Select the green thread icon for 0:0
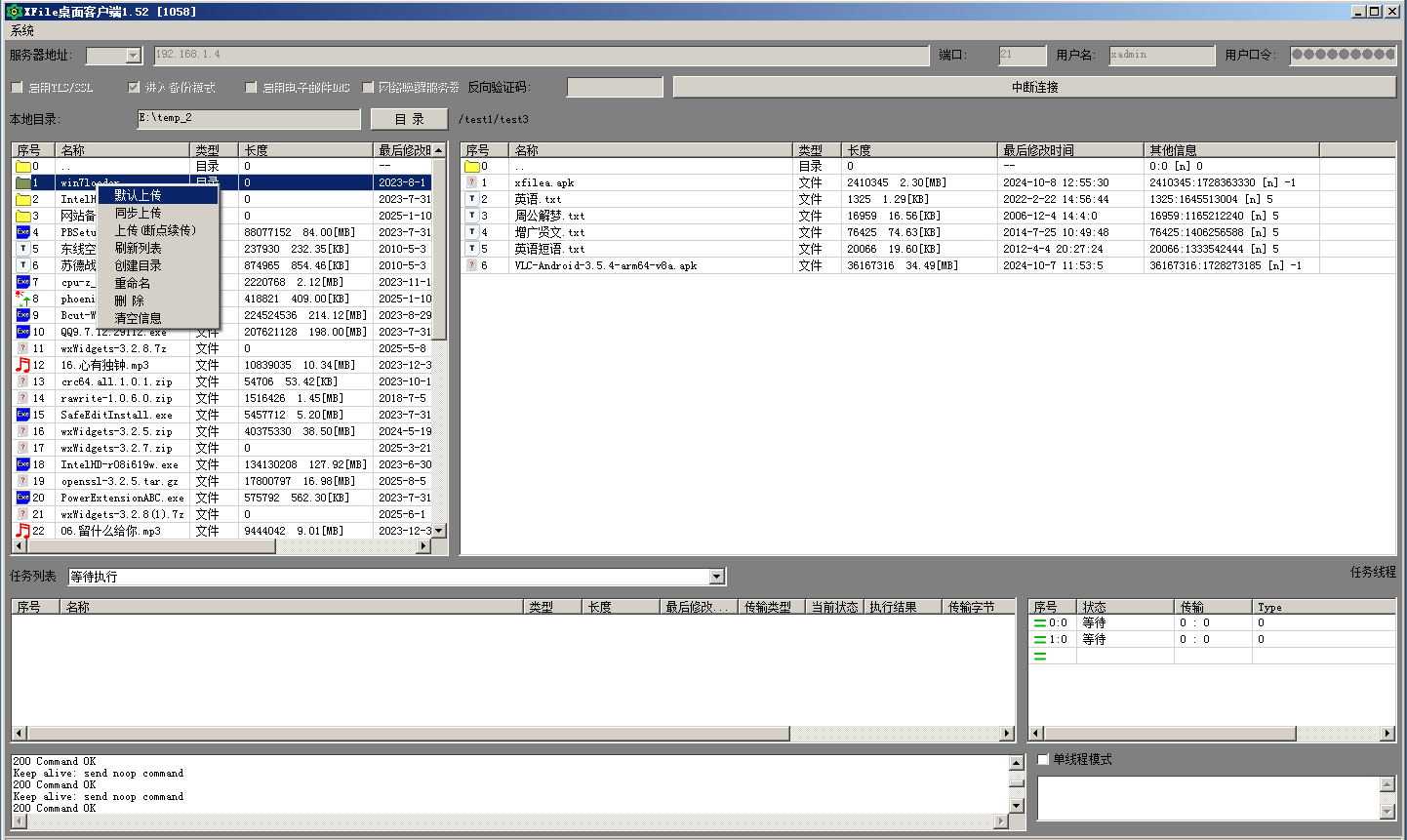1407x840 pixels. [x=1040, y=623]
